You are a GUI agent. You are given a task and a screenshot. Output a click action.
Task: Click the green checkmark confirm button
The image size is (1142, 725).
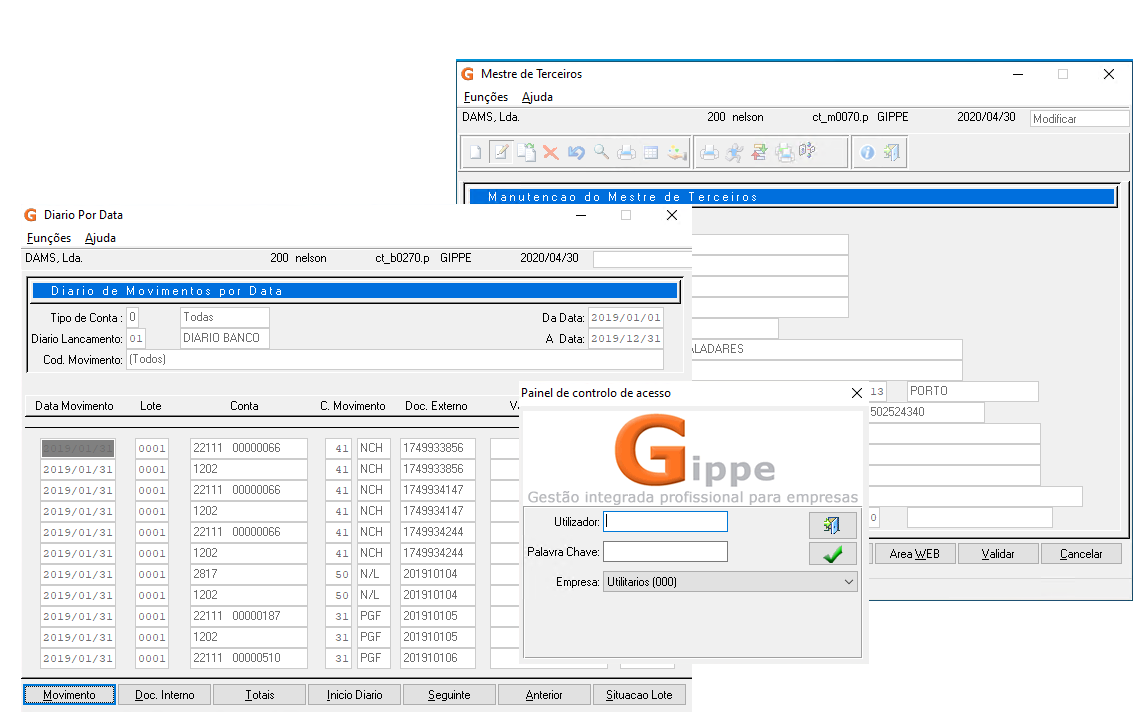[x=832, y=554]
